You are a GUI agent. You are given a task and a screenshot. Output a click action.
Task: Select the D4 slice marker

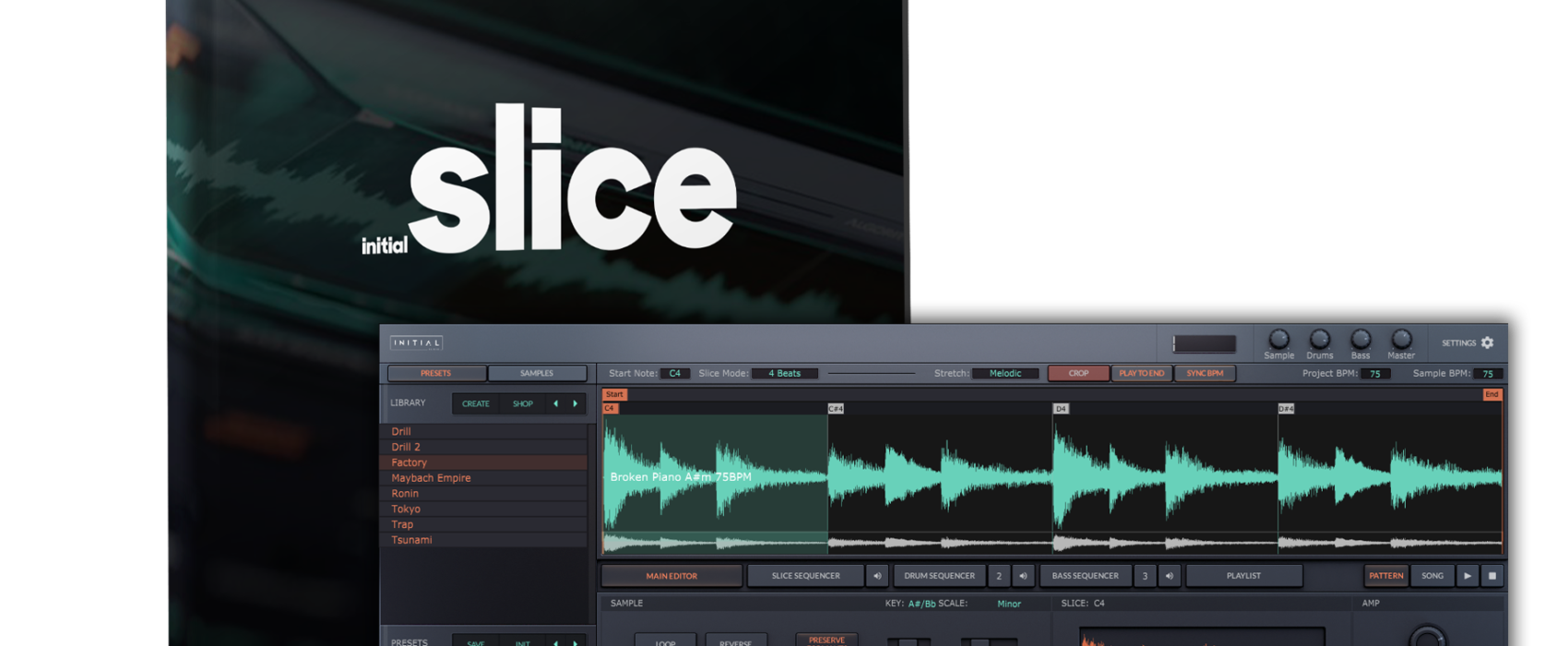pyautogui.click(x=1061, y=408)
